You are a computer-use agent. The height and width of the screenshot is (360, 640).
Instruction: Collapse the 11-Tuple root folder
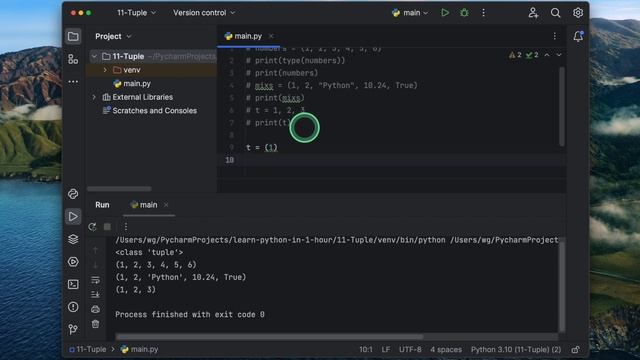click(x=94, y=56)
